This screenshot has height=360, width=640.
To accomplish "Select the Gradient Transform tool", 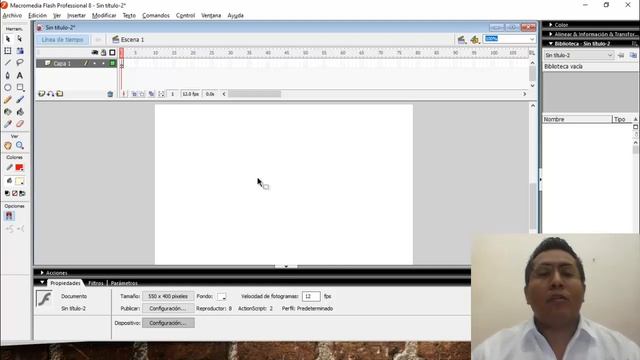I will tap(20, 51).
